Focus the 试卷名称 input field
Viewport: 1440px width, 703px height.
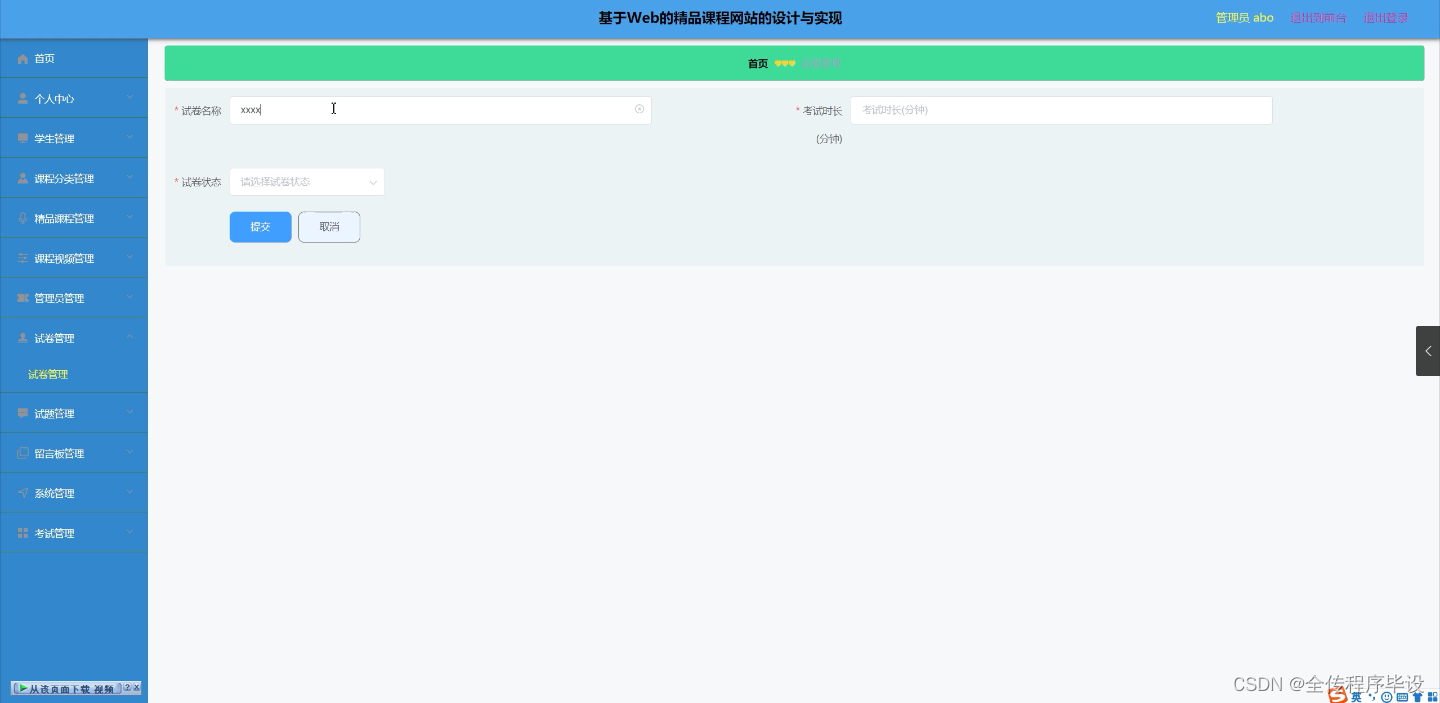pos(440,110)
